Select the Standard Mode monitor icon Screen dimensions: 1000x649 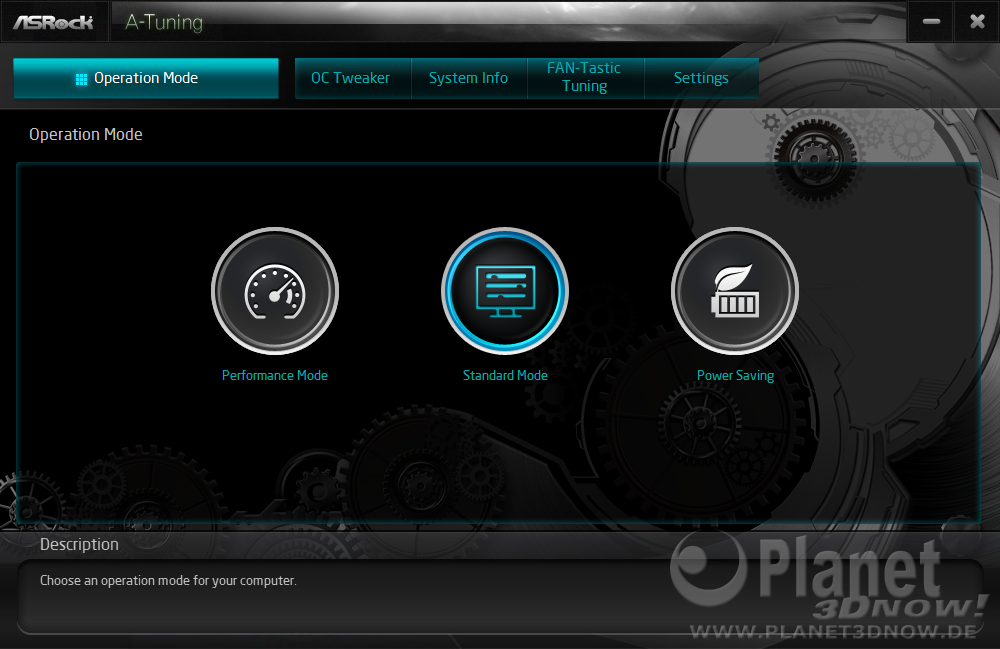tap(505, 291)
